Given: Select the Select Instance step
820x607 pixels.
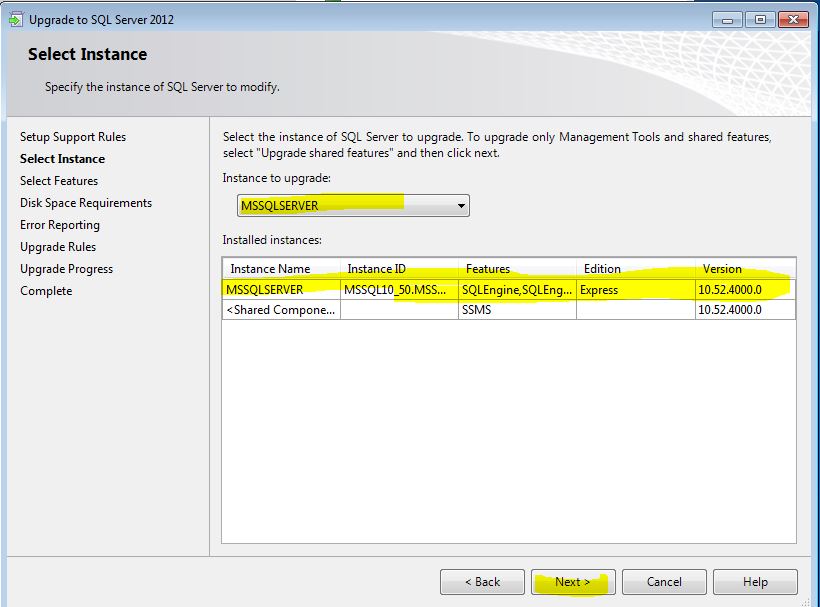Looking at the screenshot, I should point(62,159).
